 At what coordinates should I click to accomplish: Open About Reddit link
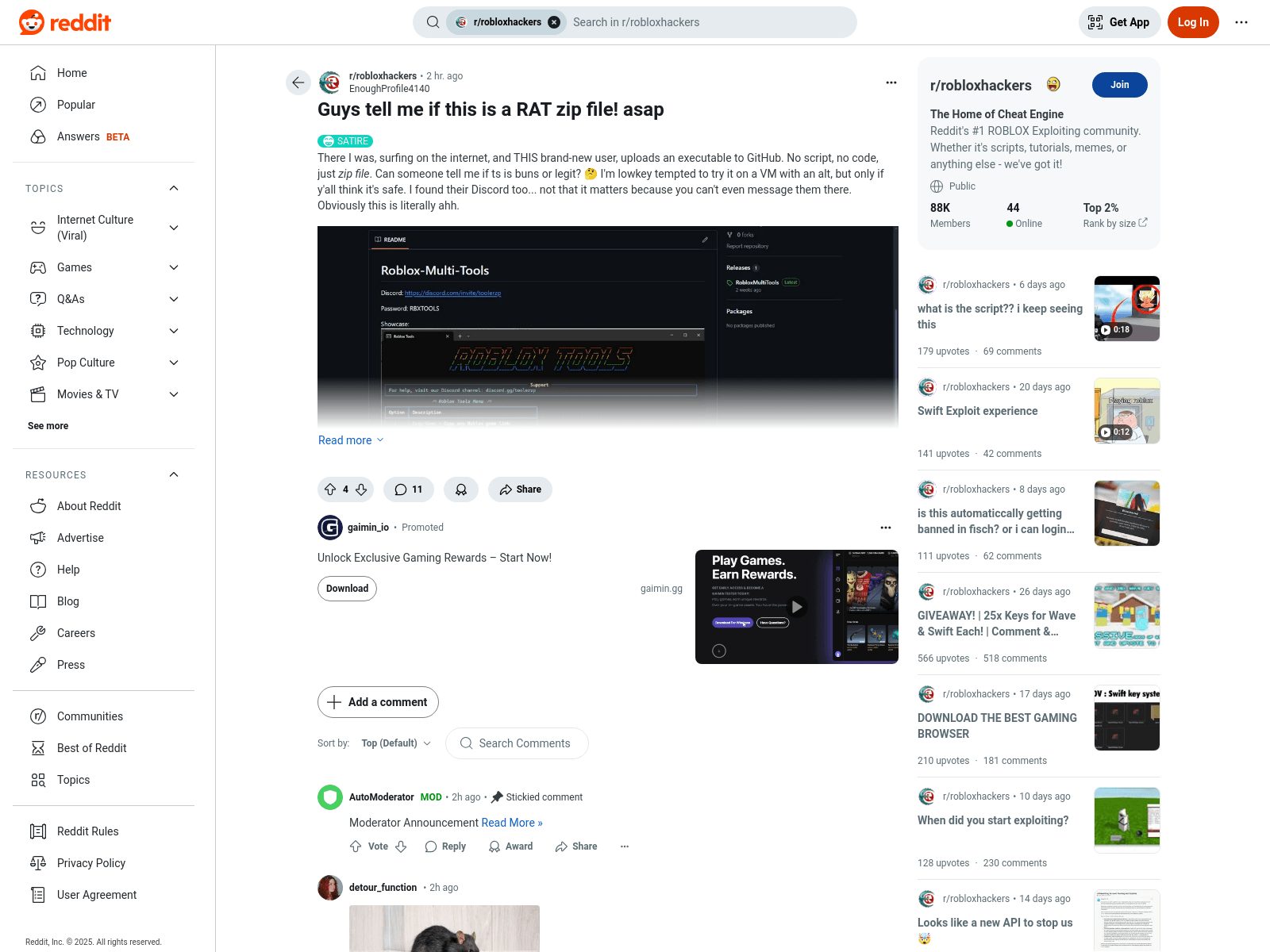point(103,506)
